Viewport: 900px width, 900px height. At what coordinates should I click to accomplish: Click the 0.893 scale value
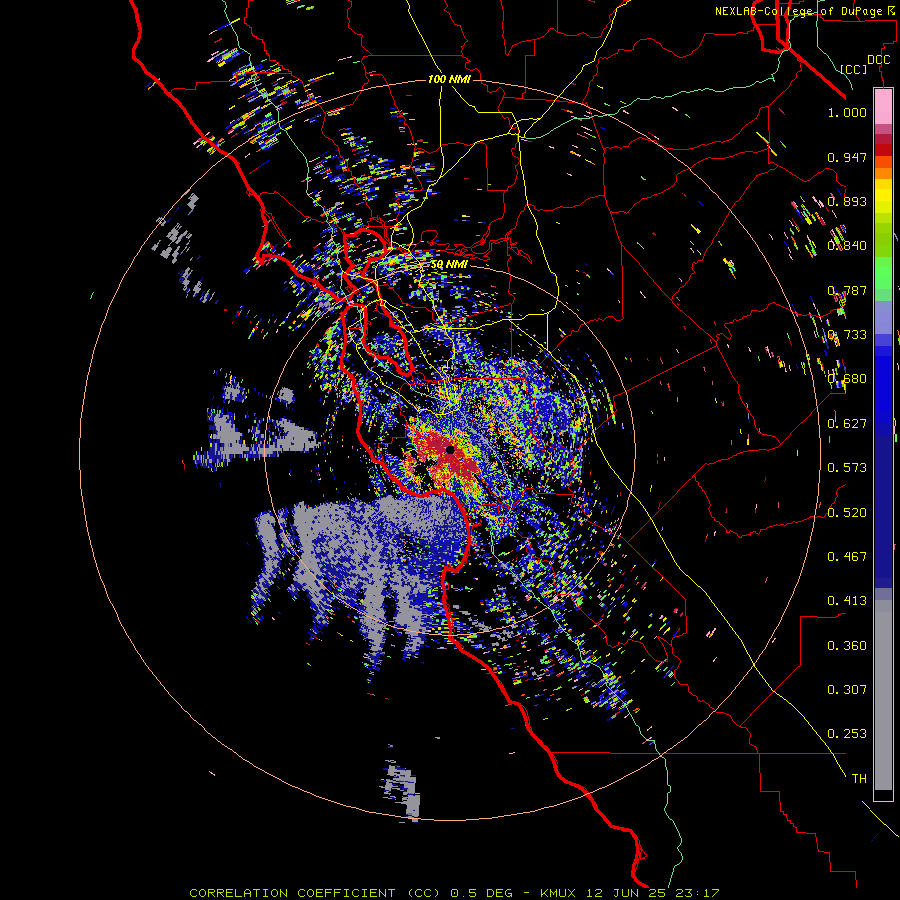(x=847, y=201)
